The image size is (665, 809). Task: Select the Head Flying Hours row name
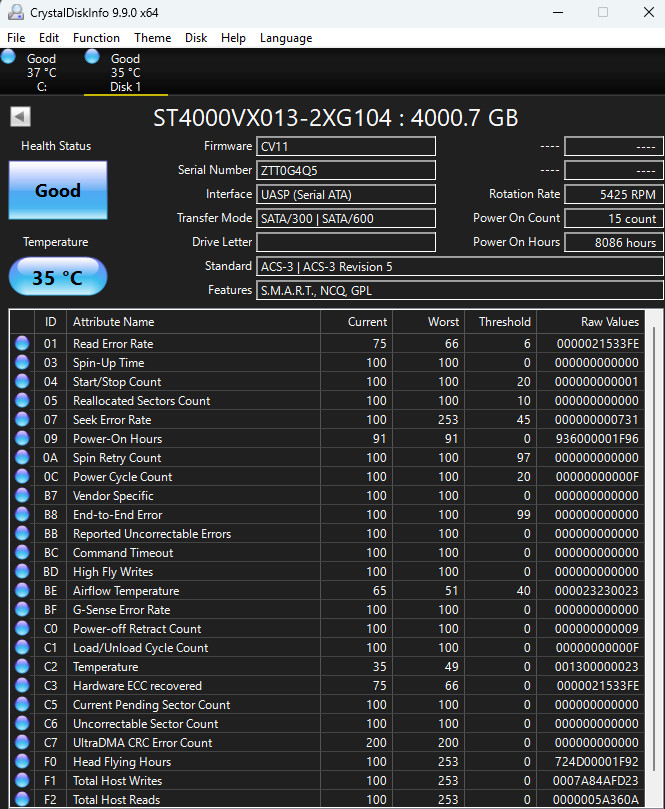[122, 762]
